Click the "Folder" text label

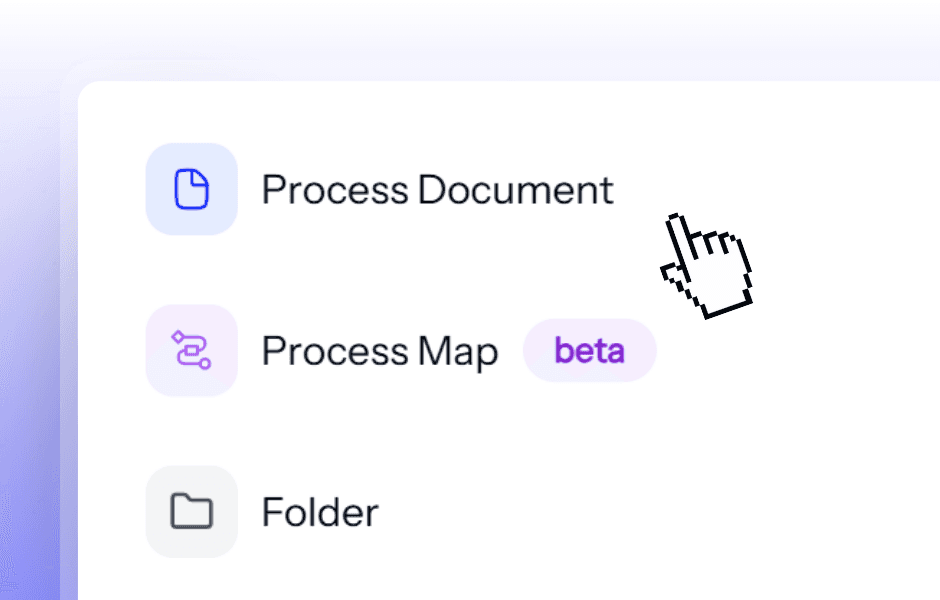click(x=321, y=512)
